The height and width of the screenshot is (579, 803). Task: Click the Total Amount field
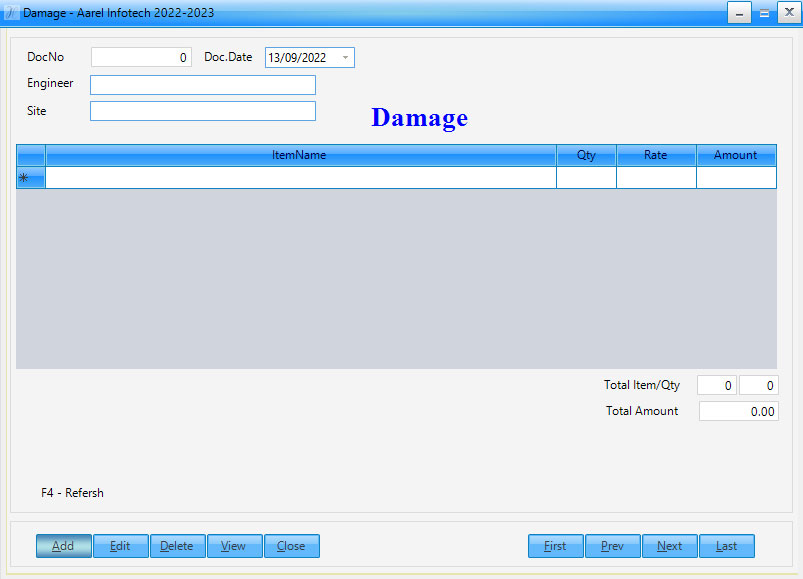(738, 411)
